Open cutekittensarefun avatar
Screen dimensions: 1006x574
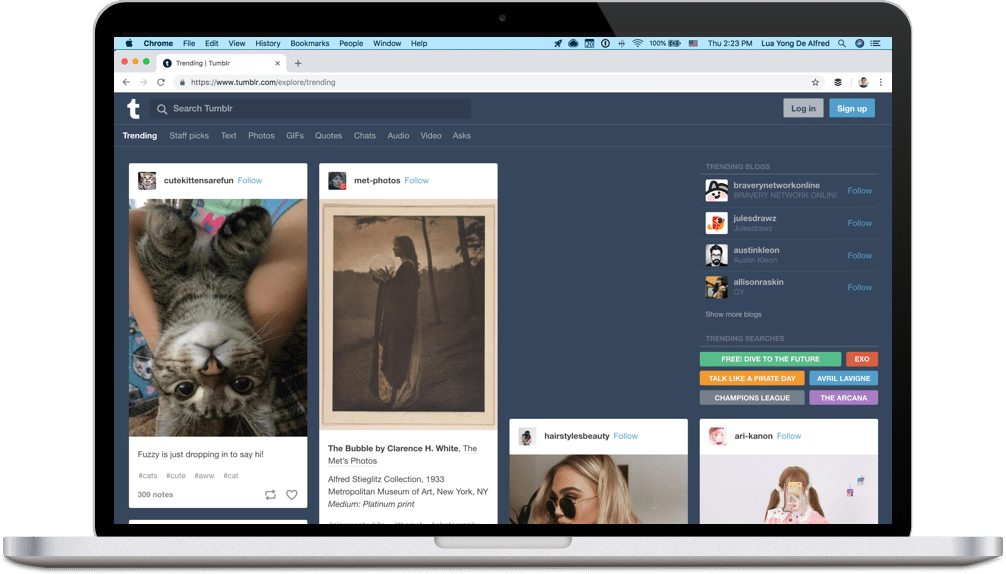click(x=147, y=181)
